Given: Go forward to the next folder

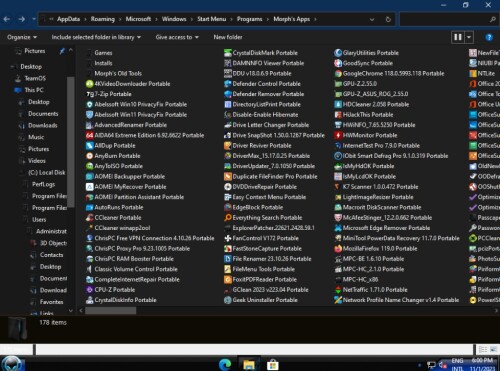Looking at the screenshot, I should pyautogui.click(x=22, y=19).
